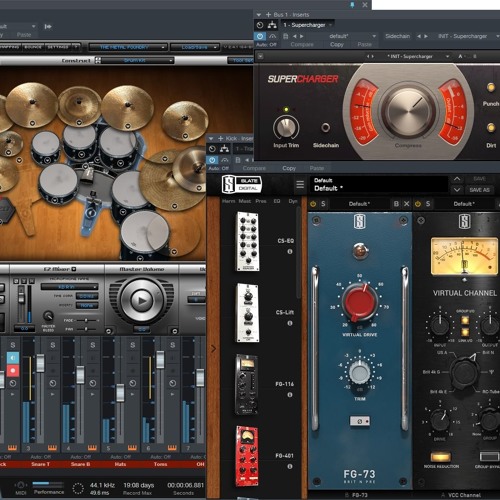This screenshot has height=500, width=500.
Task: Toggle the phase switch on FG-73
Action: [360, 421]
